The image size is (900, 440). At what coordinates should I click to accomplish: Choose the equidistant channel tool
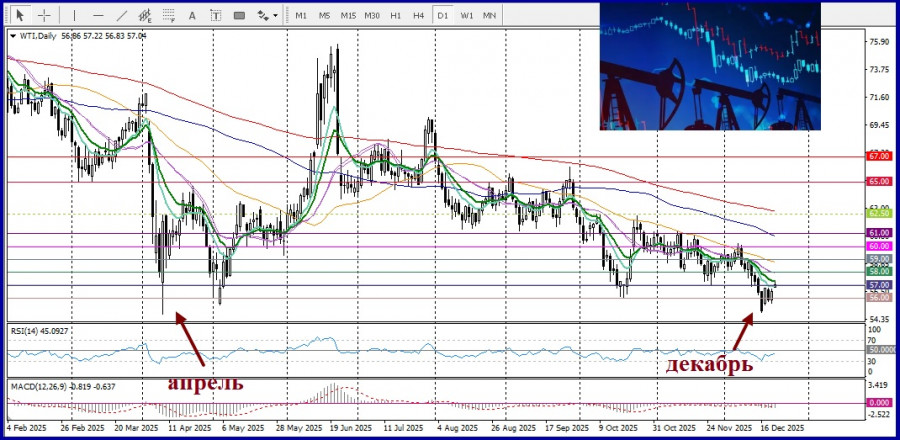coord(148,15)
